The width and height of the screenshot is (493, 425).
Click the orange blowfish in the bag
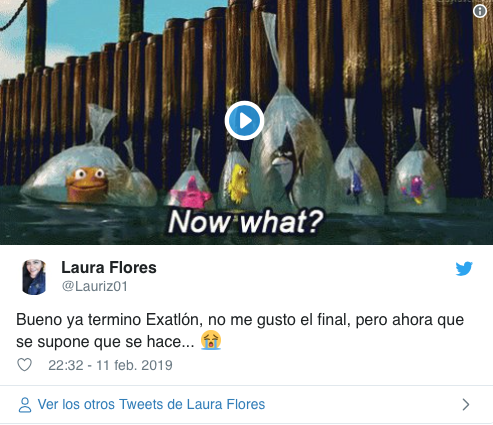coord(87,184)
